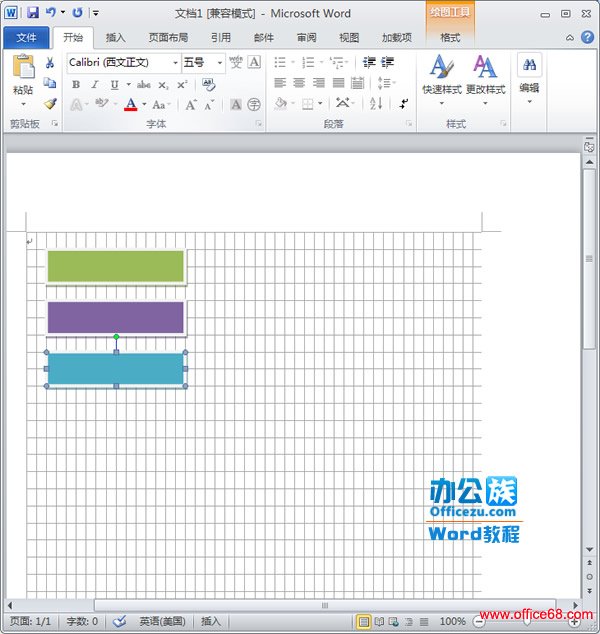This screenshot has height=634, width=600.
Task: Click the multilevel list icon
Action: [337, 62]
